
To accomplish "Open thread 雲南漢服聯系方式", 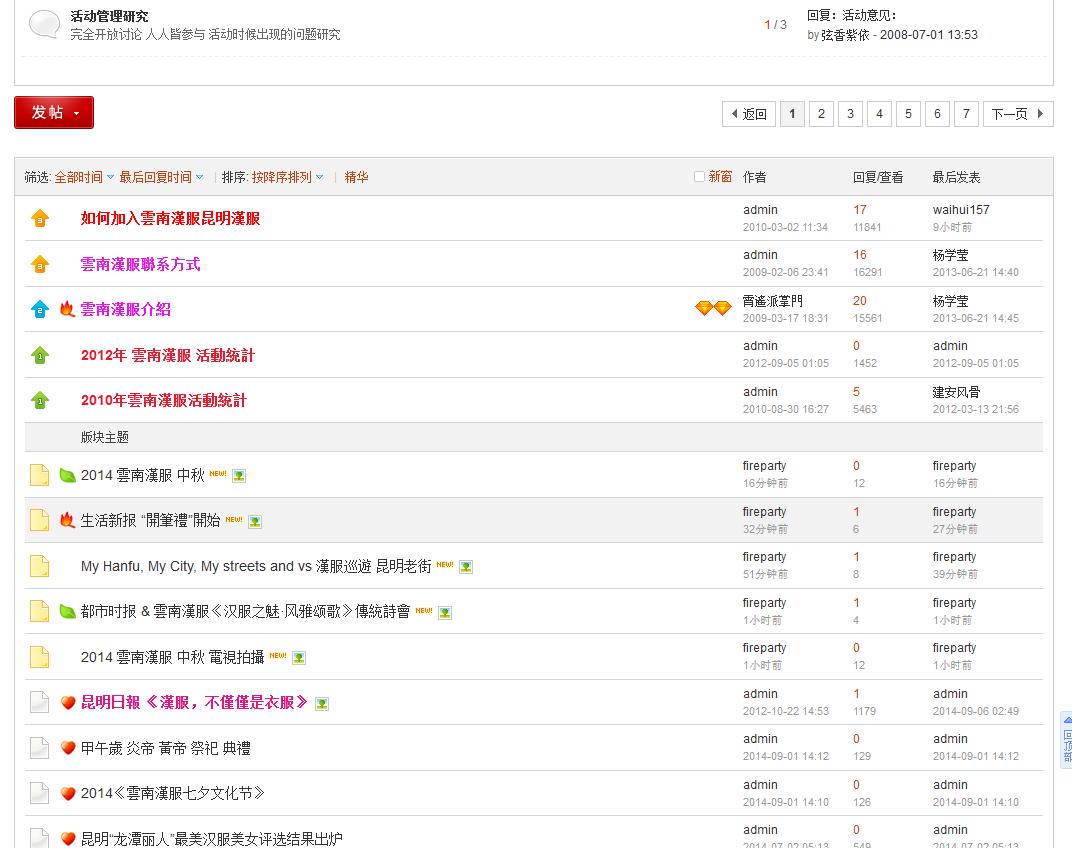I will [140, 264].
